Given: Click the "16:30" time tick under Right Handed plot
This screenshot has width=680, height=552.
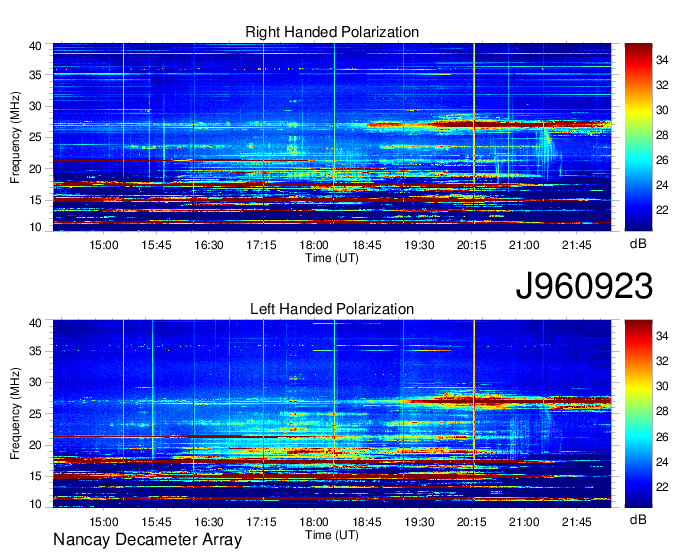Looking at the screenshot, I should [x=209, y=245].
